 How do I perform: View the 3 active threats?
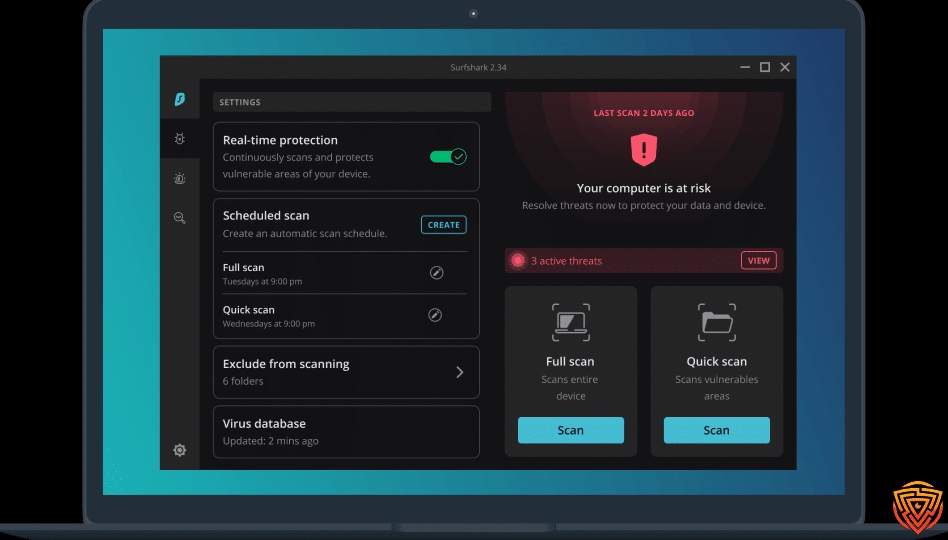(759, 261)
